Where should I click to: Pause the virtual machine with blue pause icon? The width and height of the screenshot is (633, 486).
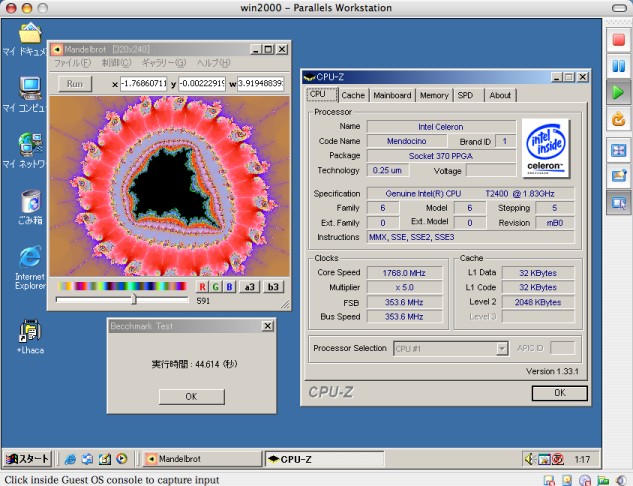tap(618, 66)
